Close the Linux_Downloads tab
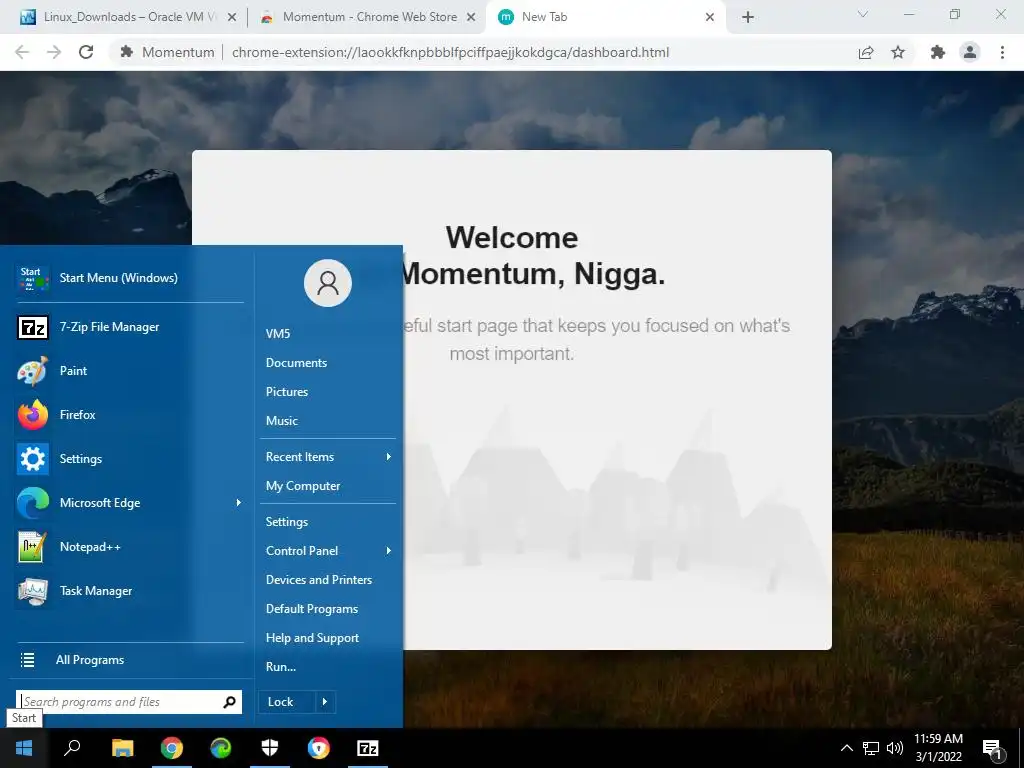The height and width of the screenshot is (768, 1024). [x=232, y=18]
